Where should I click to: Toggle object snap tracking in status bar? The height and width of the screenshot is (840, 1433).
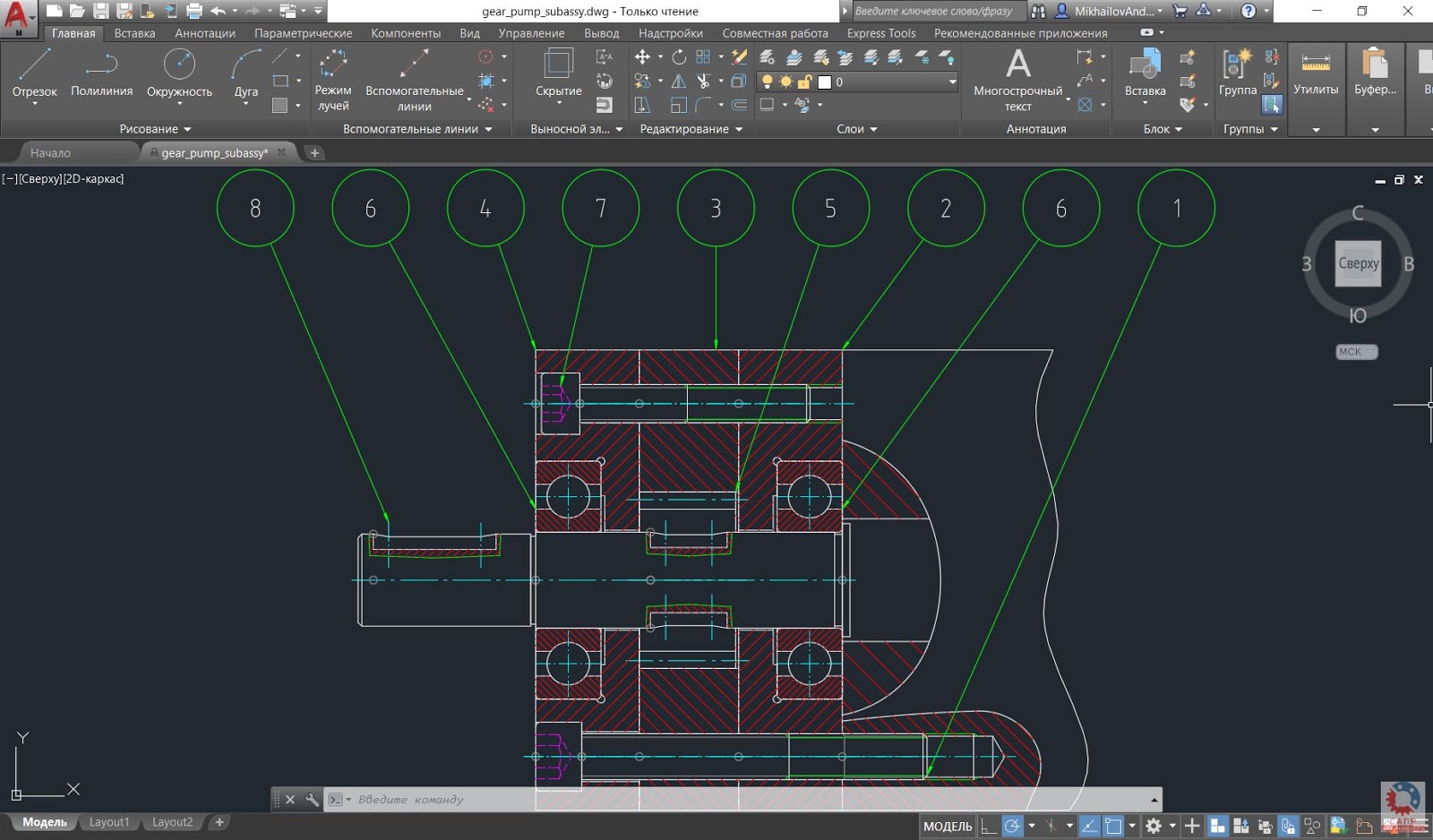[1089, 826]
